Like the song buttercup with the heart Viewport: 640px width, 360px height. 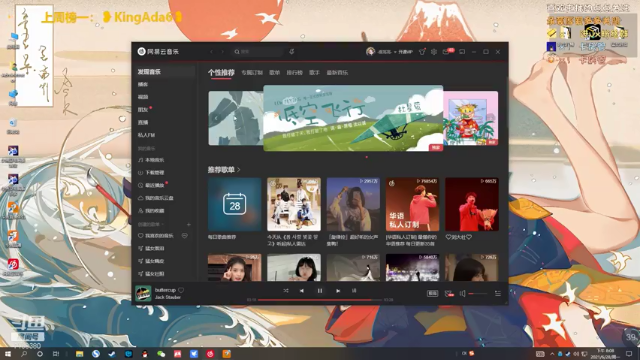click(181, 290)
